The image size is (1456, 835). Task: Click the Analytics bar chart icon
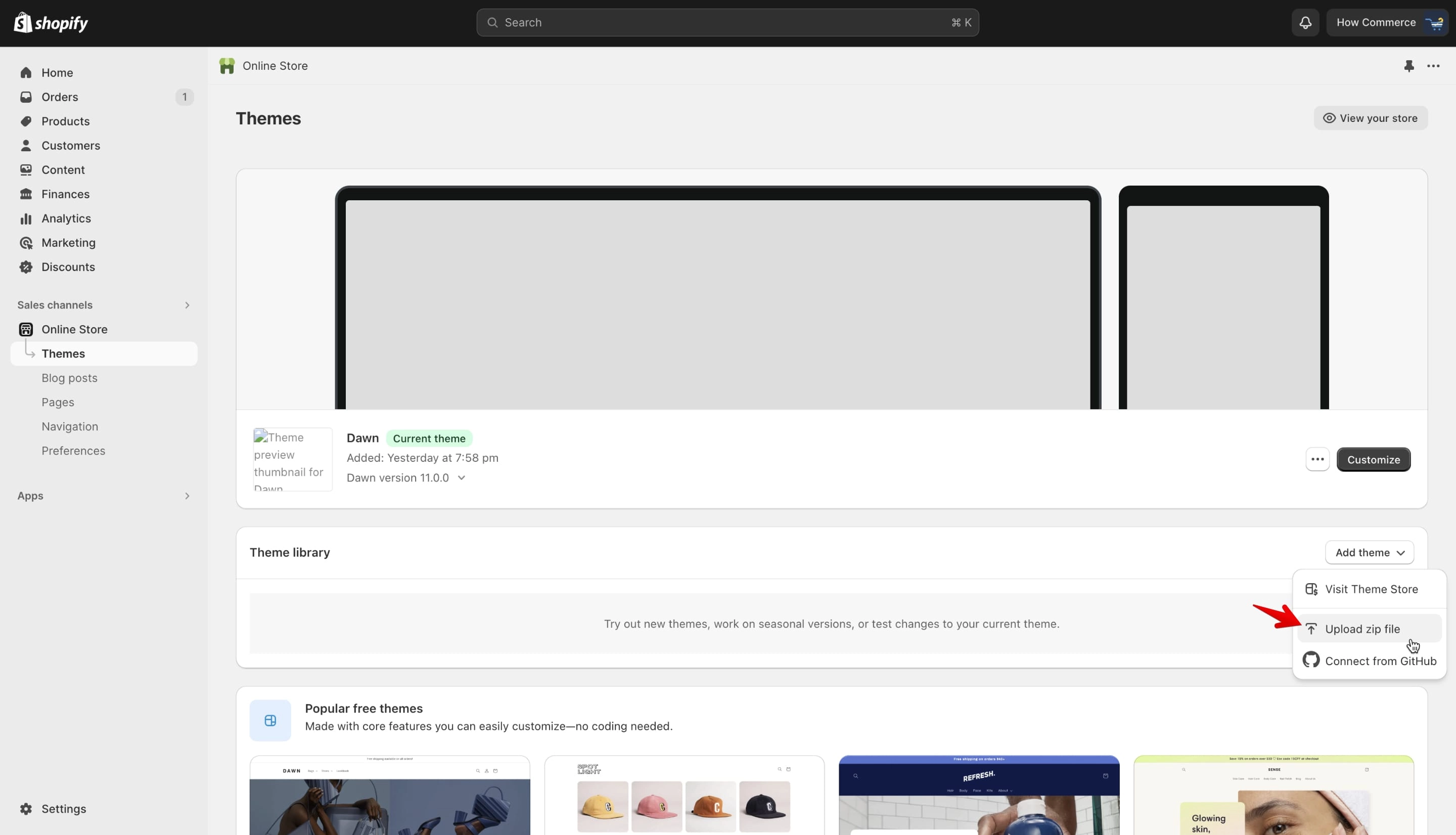[26, 218]
